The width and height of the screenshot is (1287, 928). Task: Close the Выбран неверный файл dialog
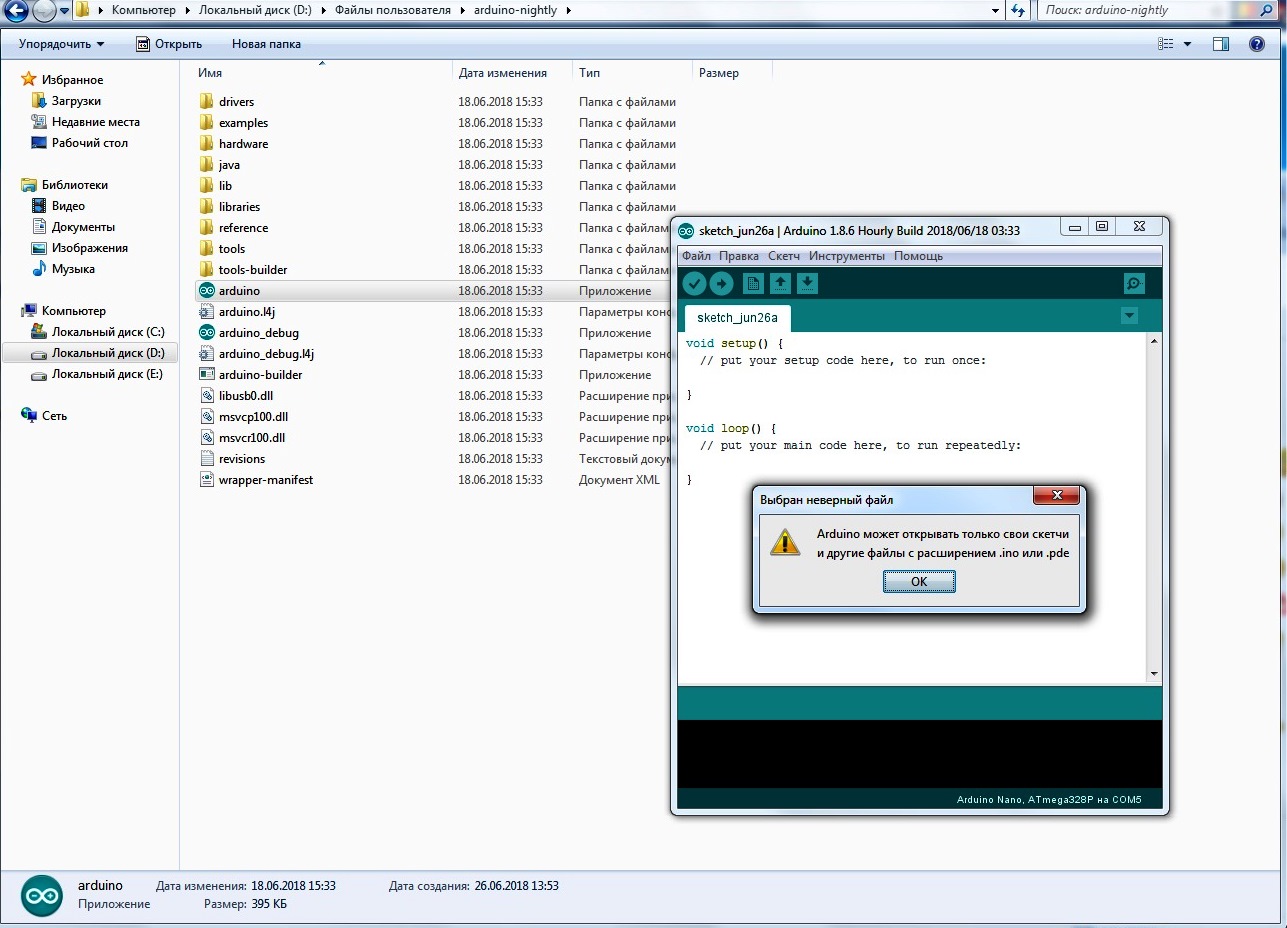1056,497
